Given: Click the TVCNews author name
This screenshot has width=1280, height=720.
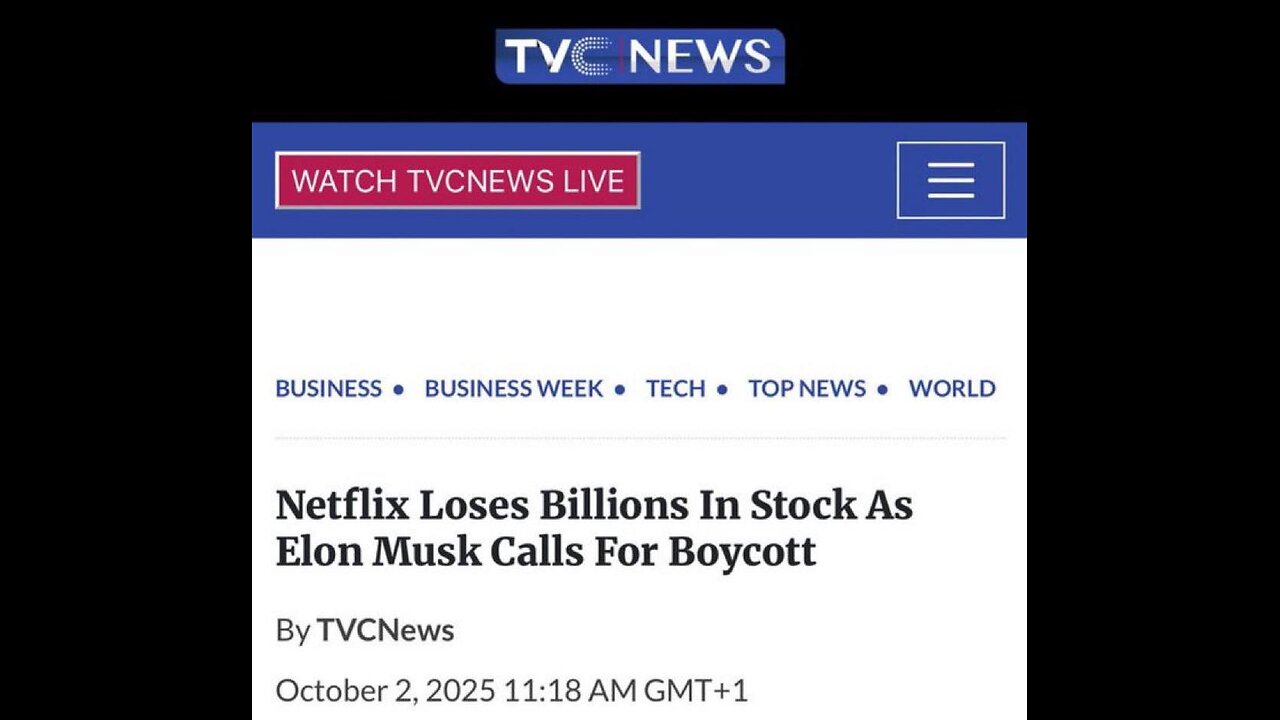Looking at the screenshot, I should coord(385,630).
